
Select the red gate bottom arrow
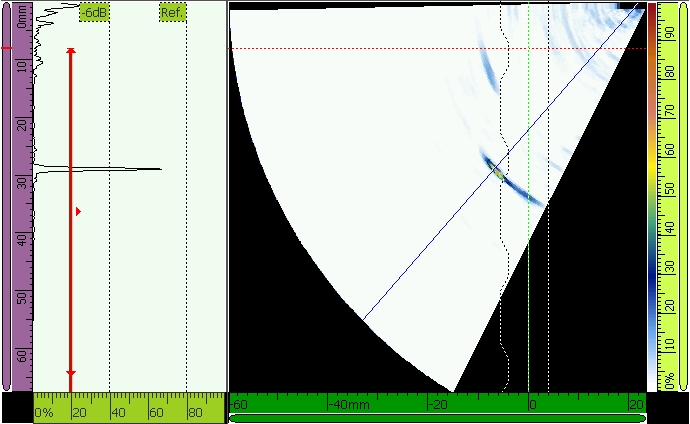70,372
